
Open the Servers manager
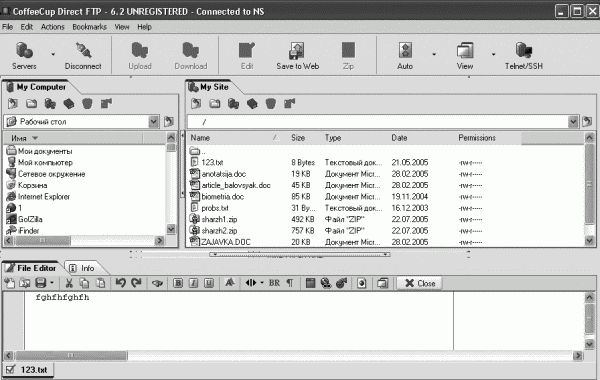(x=24, y=56)
